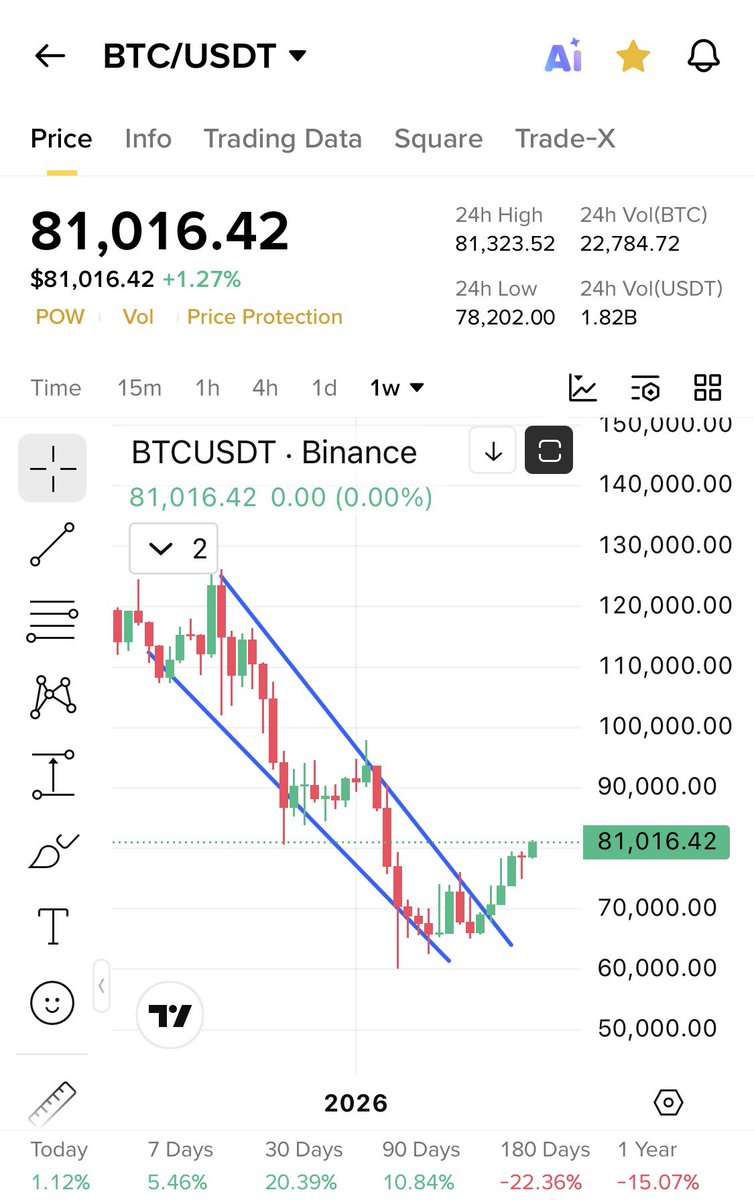This screenshot has width=754, height=1200.
Task: Click the 81,016.42 price axis label
Action: tap(656, 841)
